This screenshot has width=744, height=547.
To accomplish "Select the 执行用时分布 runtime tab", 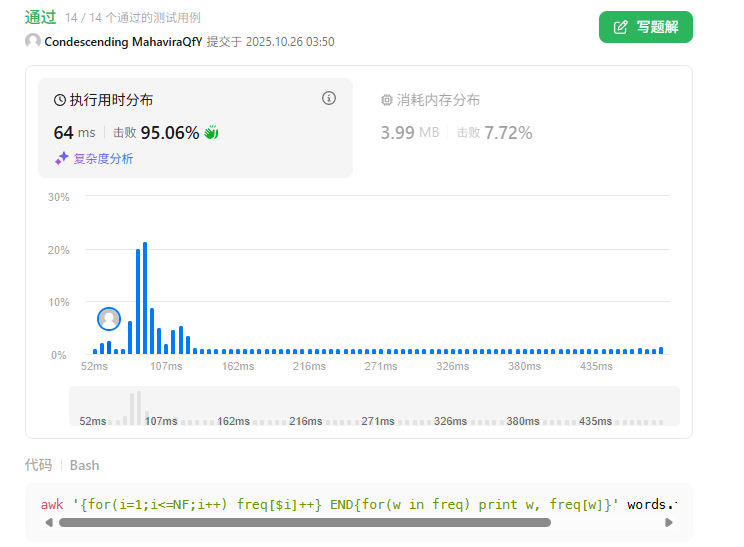I will point(111,100).
